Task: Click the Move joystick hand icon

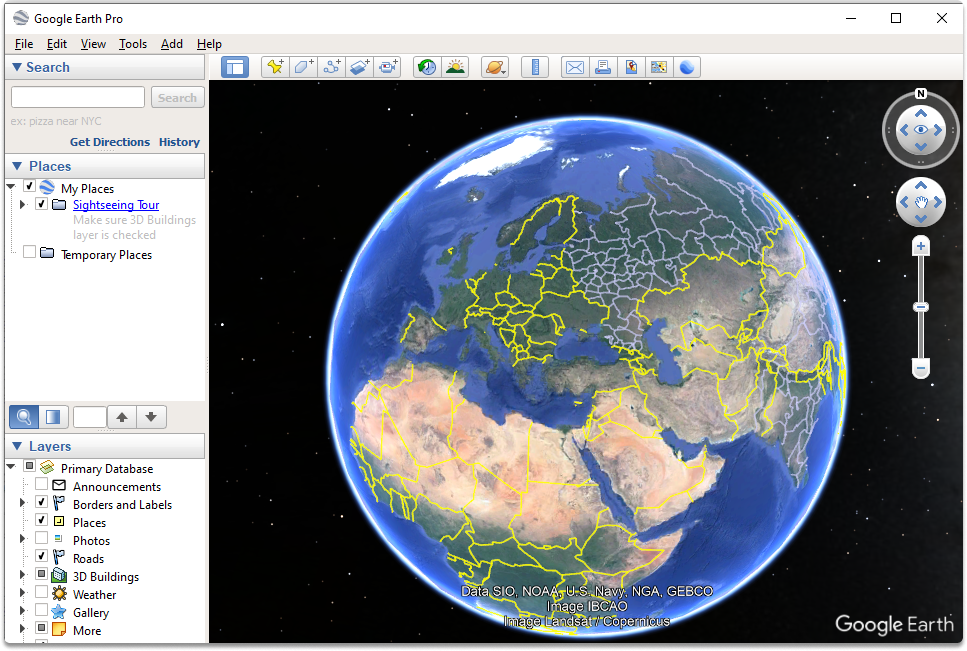Action: click(x=921, y=202)
